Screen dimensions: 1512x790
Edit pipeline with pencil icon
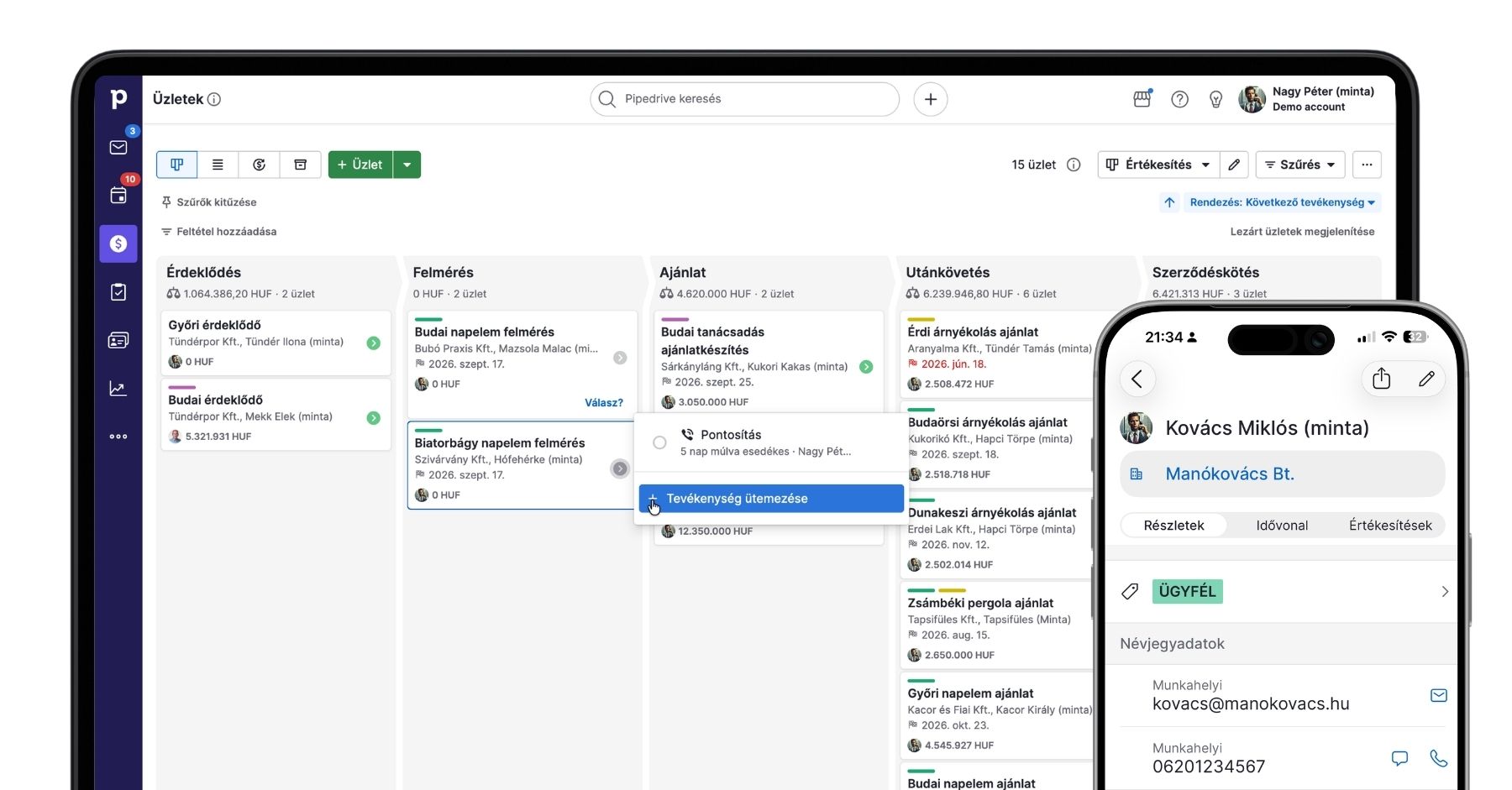pos(1234,165)
